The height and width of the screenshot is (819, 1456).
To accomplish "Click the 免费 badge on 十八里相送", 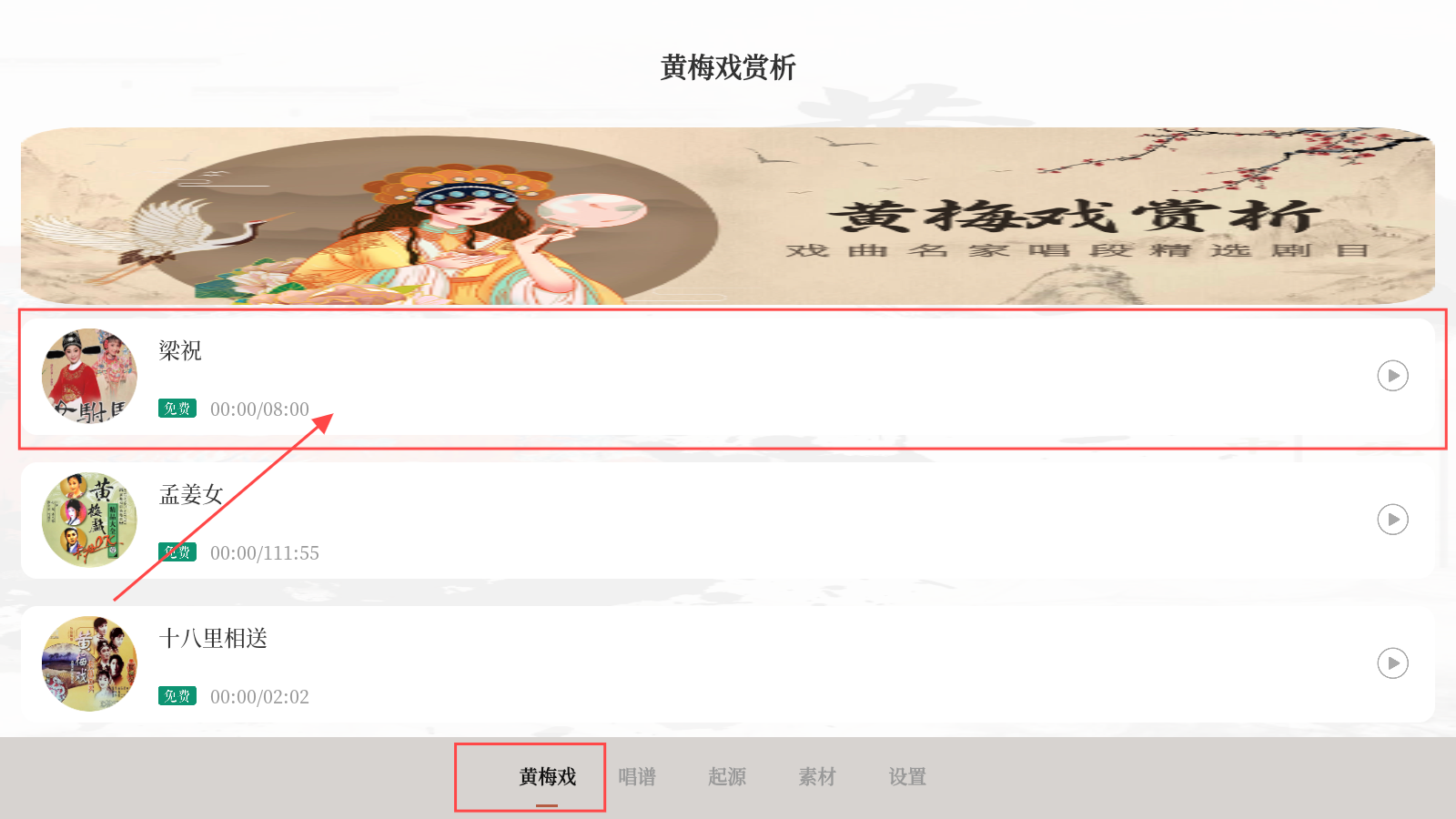I will pos(177,696).
